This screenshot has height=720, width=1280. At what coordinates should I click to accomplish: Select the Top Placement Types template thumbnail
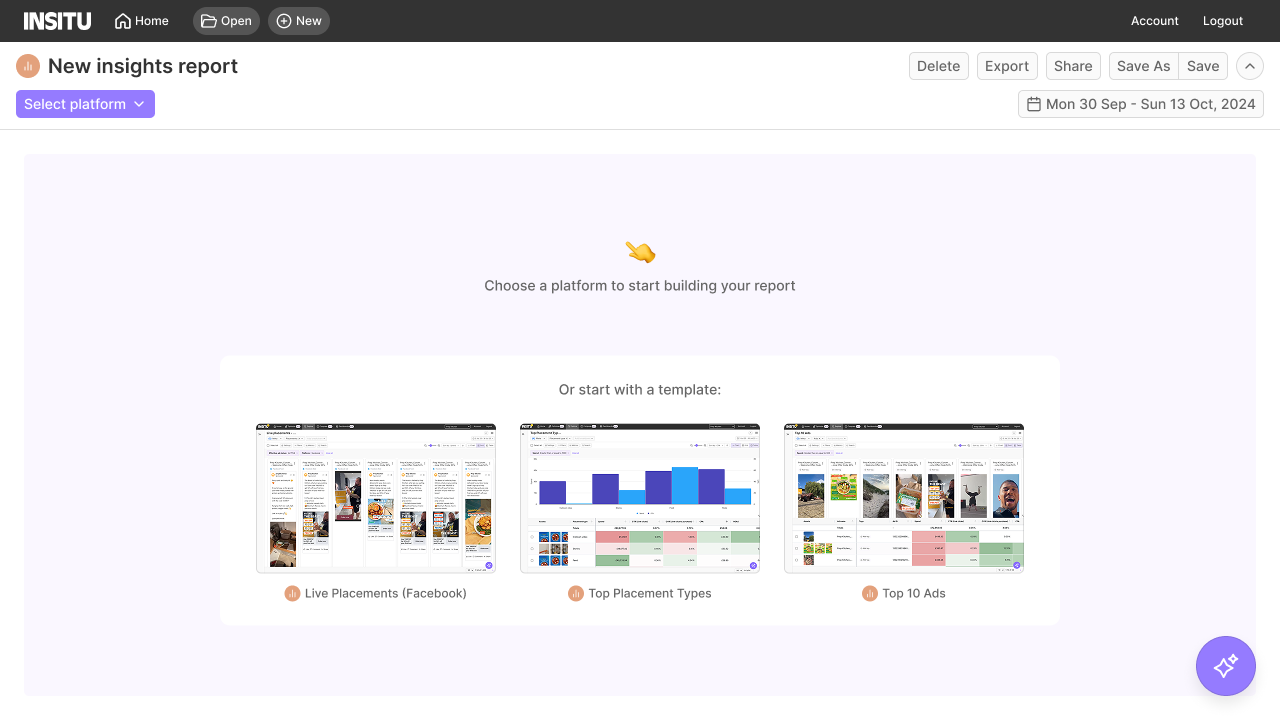(640, 498)
